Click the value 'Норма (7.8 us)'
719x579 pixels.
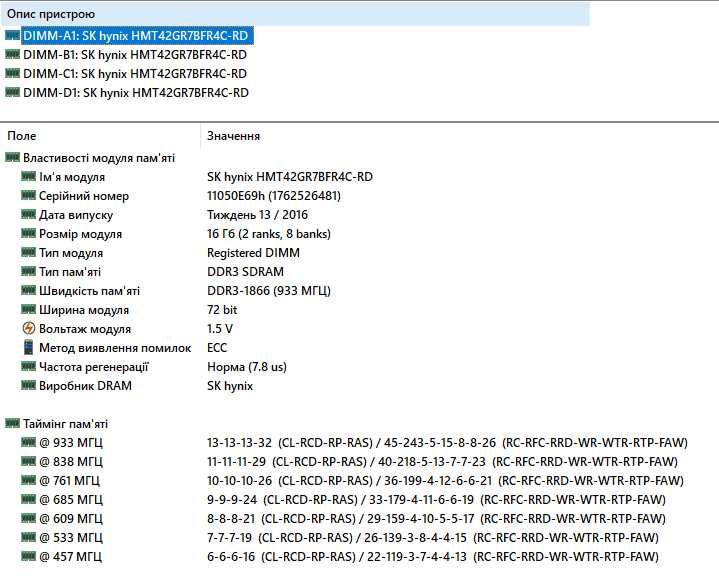click(x=247, y=367)
